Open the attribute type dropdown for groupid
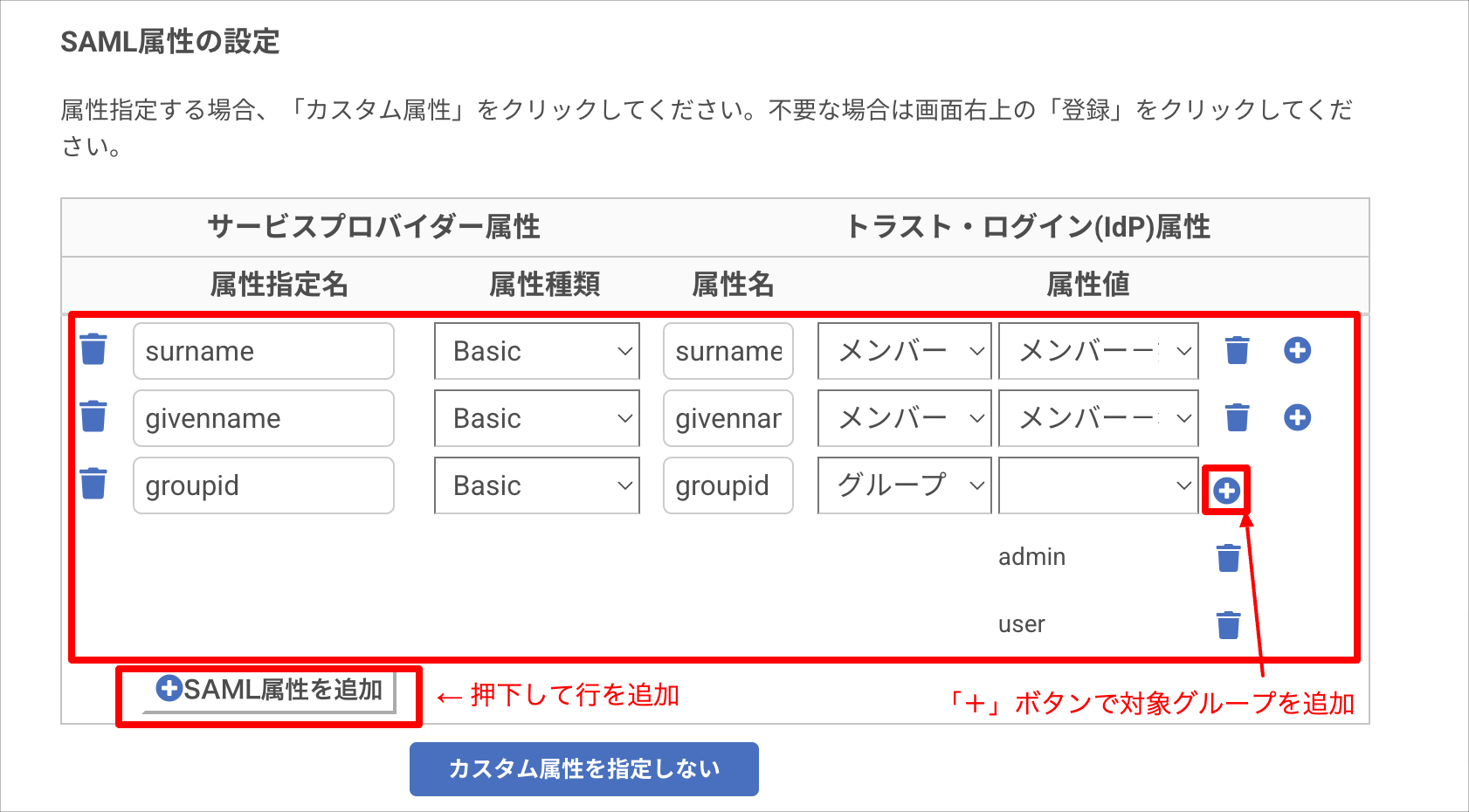This screenshot has width=1469, height=812. click(537, 485)
